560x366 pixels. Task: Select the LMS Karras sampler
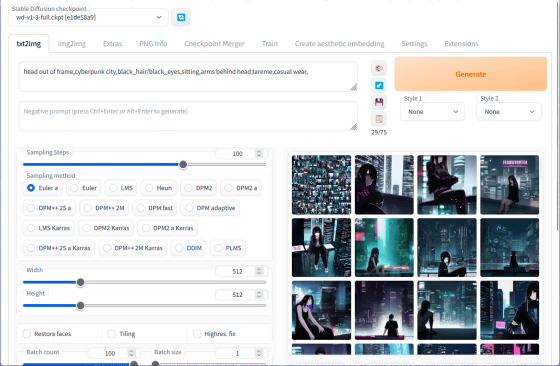49,228
